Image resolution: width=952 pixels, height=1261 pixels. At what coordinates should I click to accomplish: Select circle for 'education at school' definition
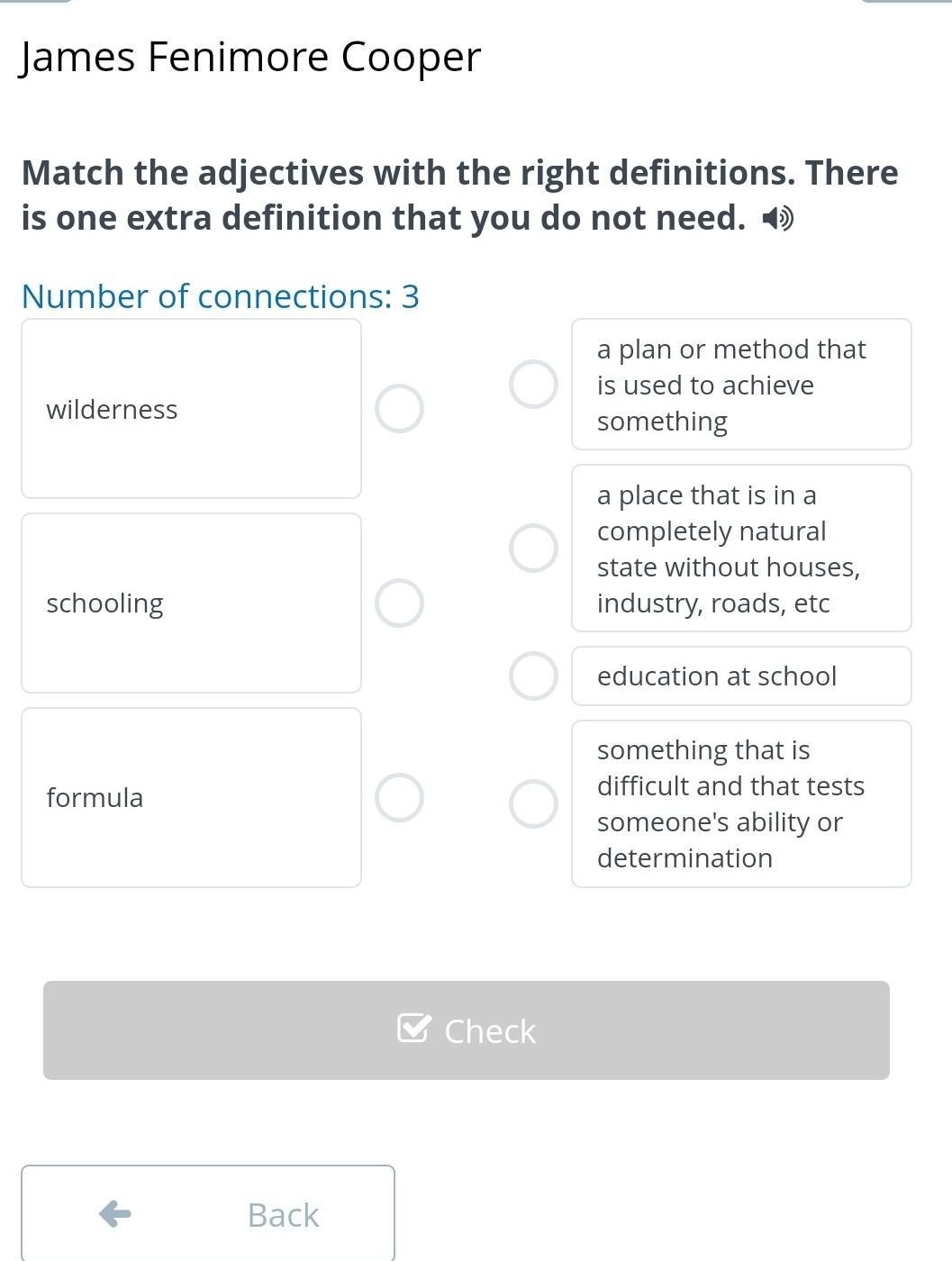pos(533,676)
